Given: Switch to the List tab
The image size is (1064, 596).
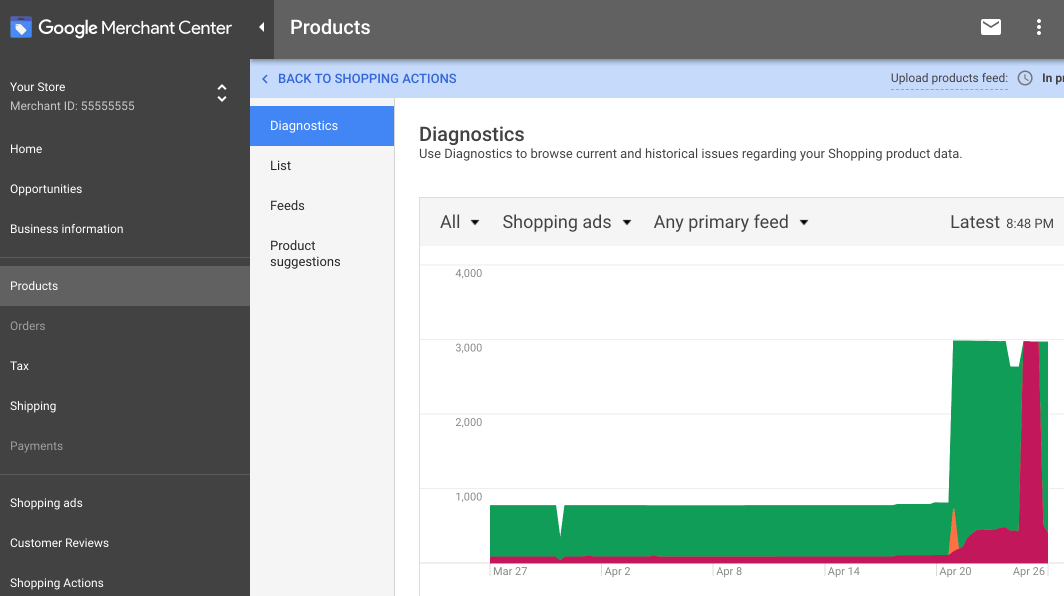Looking at the screenshot, I should click(280, 165).
